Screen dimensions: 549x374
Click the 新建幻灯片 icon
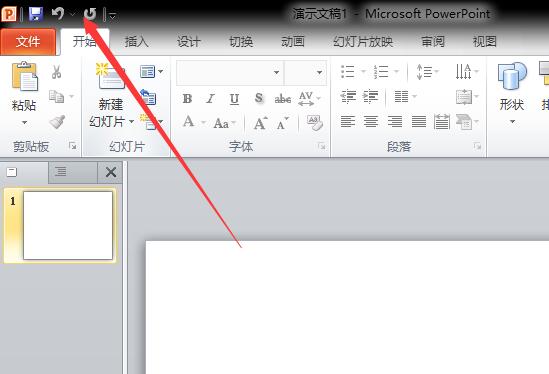coord(110,76)
